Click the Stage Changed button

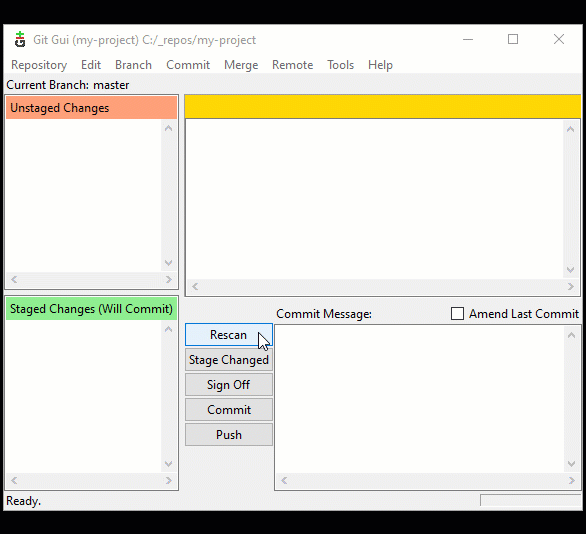tap(229, 360)
